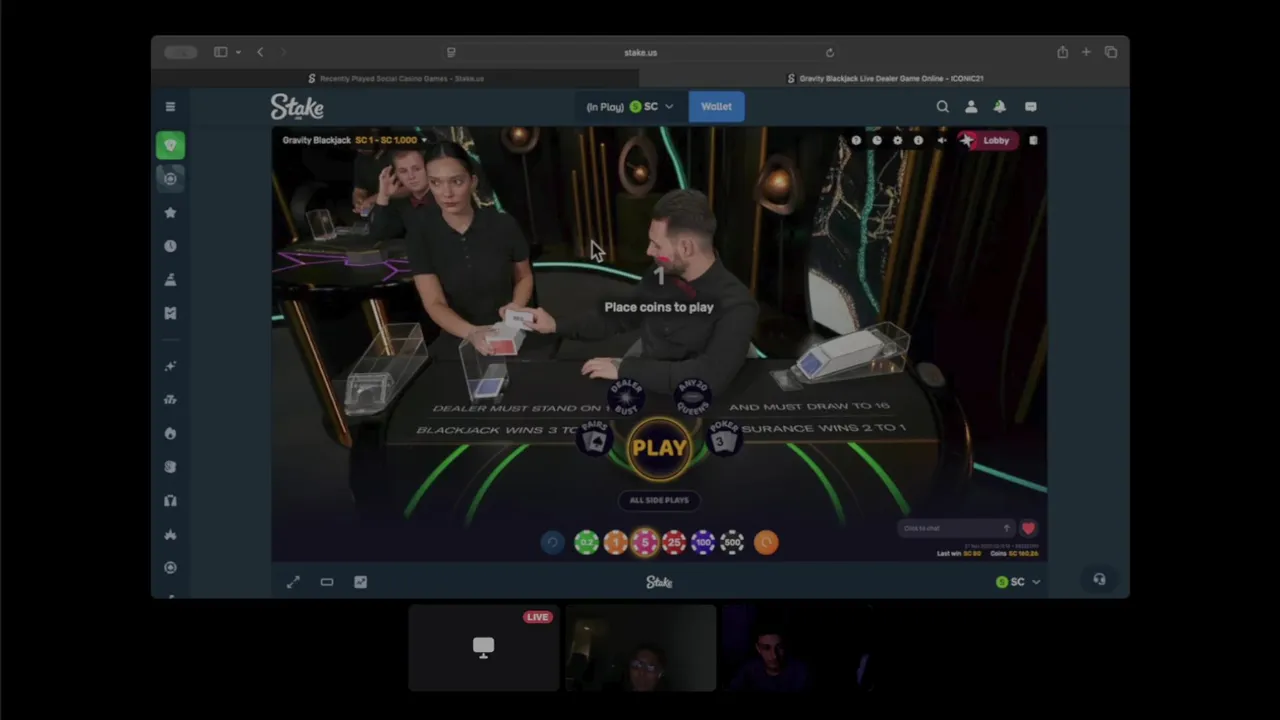Click the orange repeat bet button
The image size is (1280, 720).
766,542
